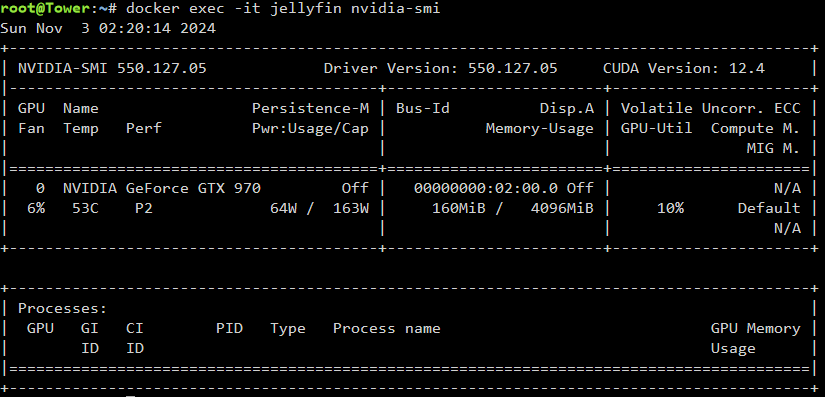
Task: Click the MIG M. header
Action: click(x=773, y=148)
